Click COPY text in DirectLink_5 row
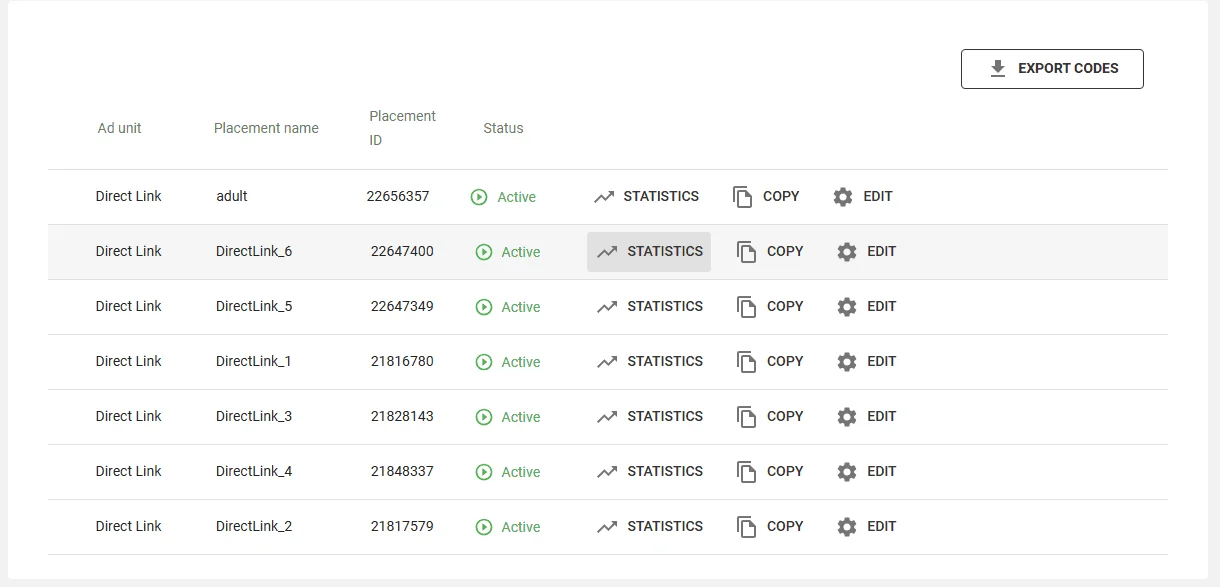 pyautogui.click(x=785, y=306)
